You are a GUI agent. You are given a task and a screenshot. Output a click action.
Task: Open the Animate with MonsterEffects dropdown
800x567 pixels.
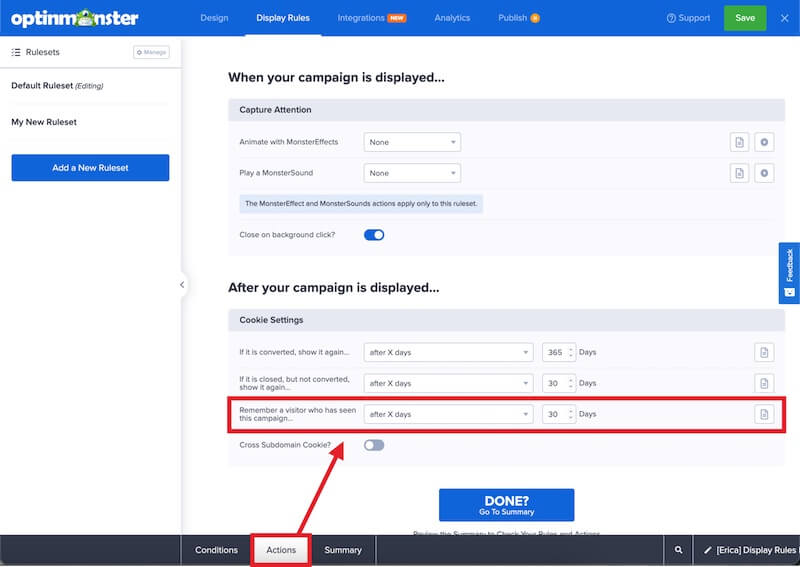point(411,142)
